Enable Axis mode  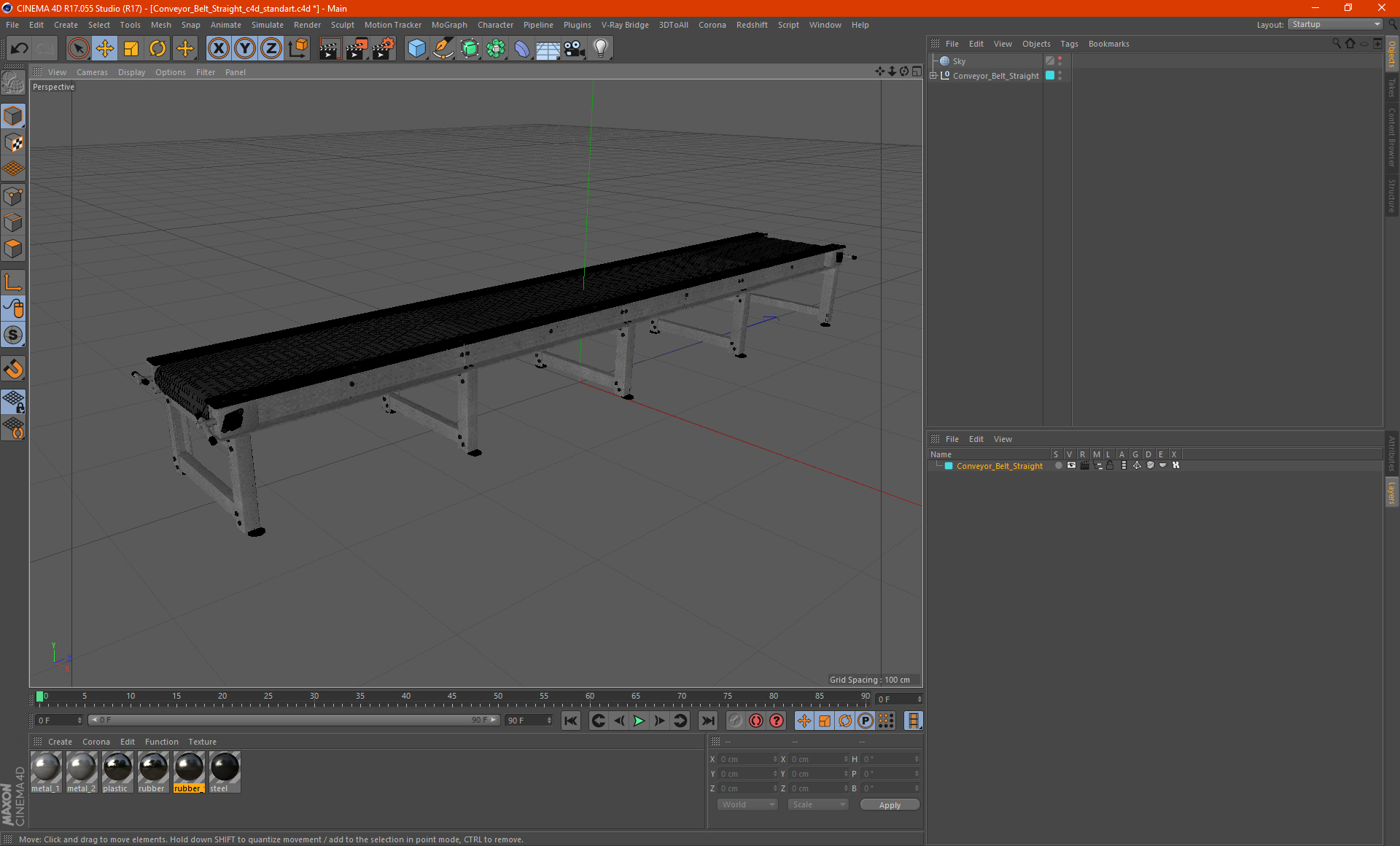13,282
